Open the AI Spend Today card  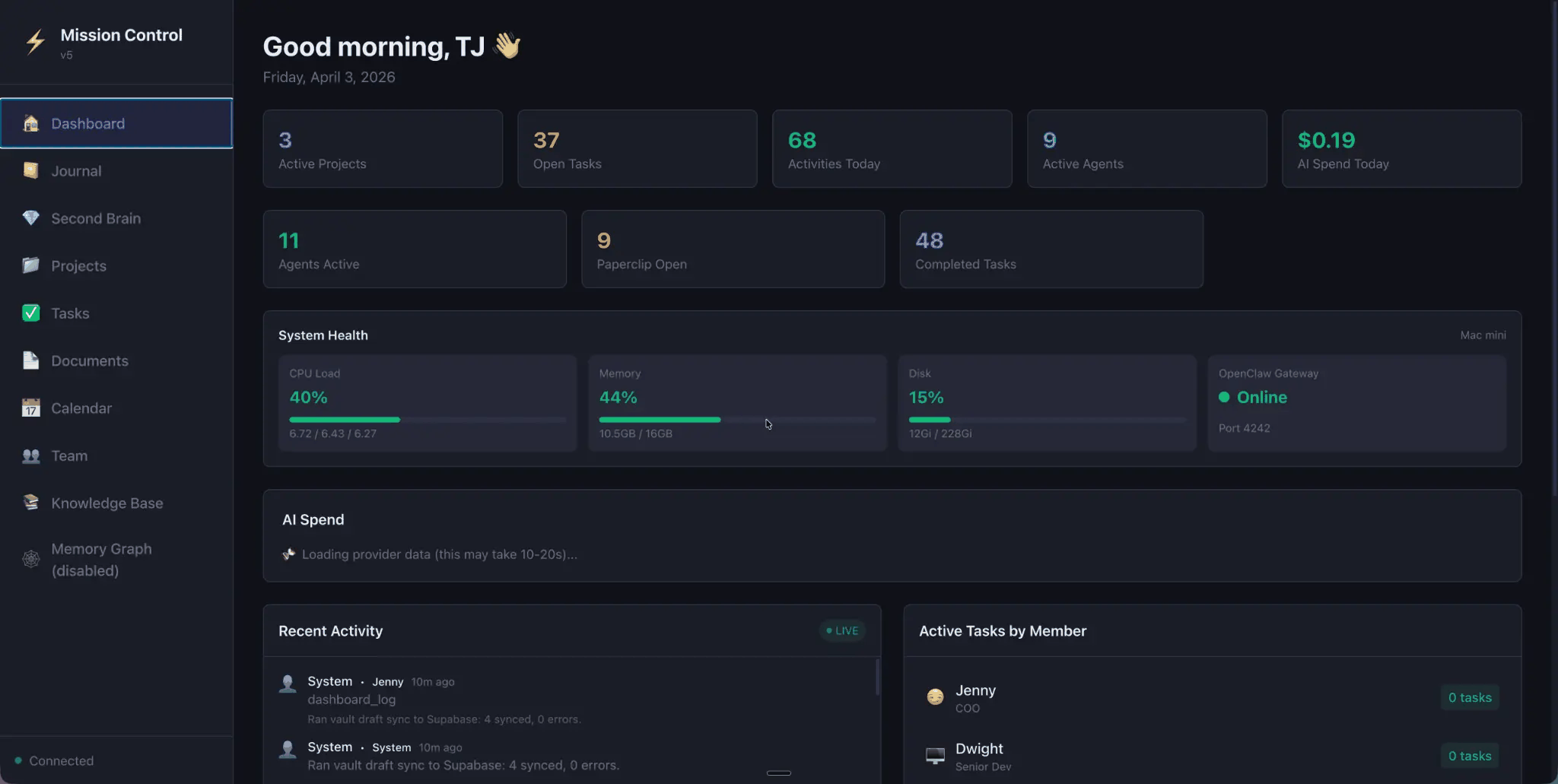(x=1401, y=149)
